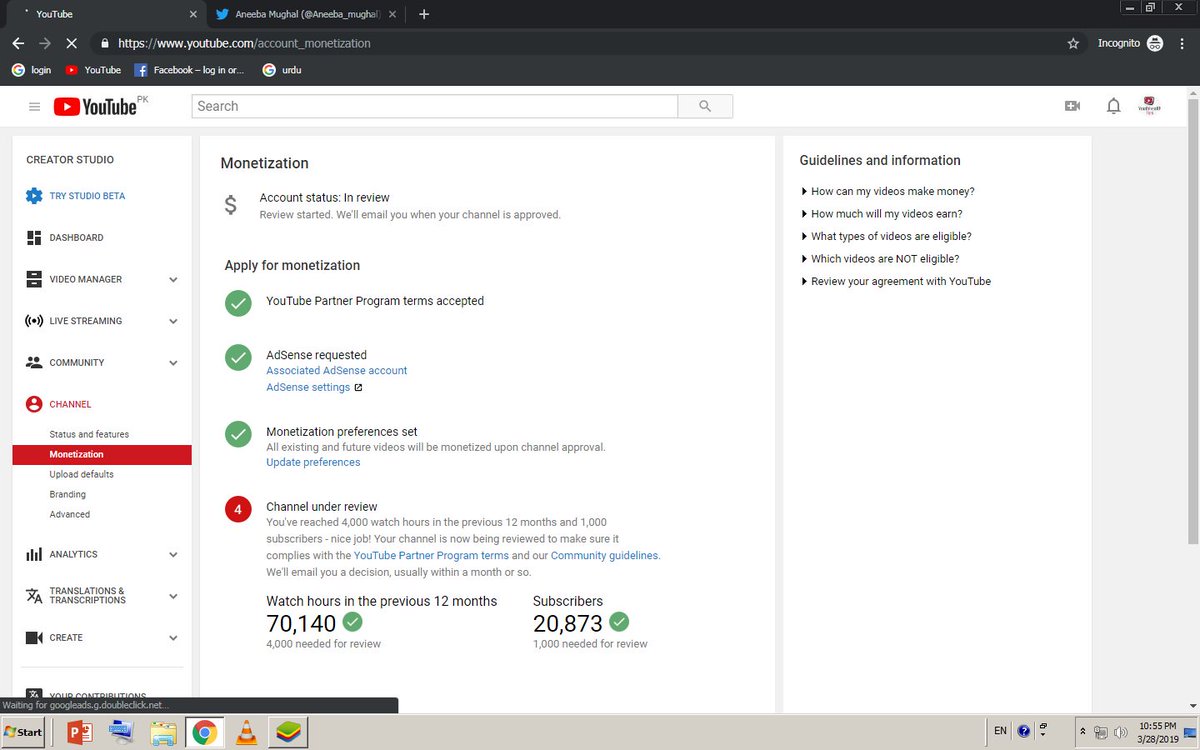Image resolution: width=1200 pixels, height=750 pixels.
Task: Open a new browser tab
Action: click(424, 14)
